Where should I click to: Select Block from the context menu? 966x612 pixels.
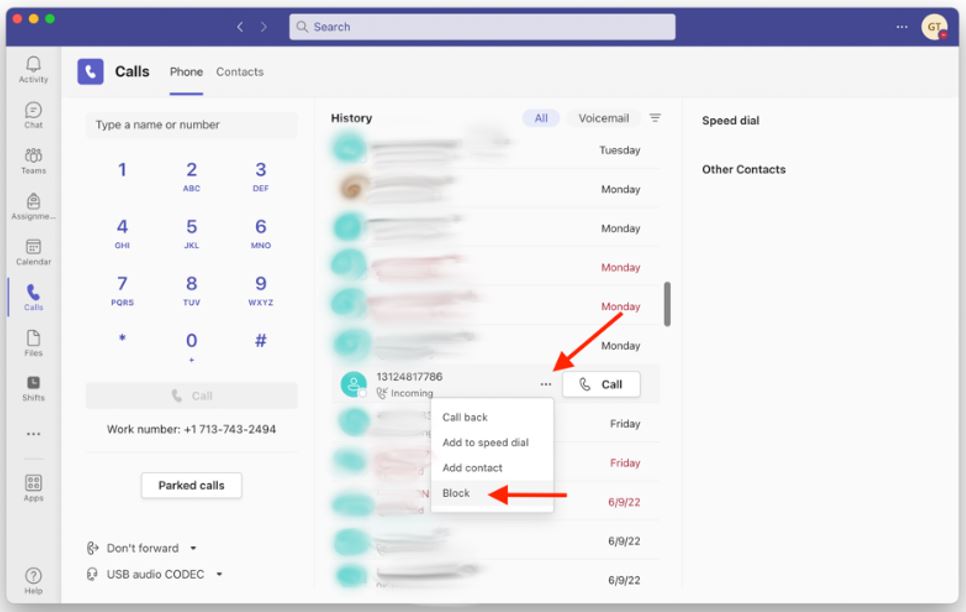click(x=455, y=493)
